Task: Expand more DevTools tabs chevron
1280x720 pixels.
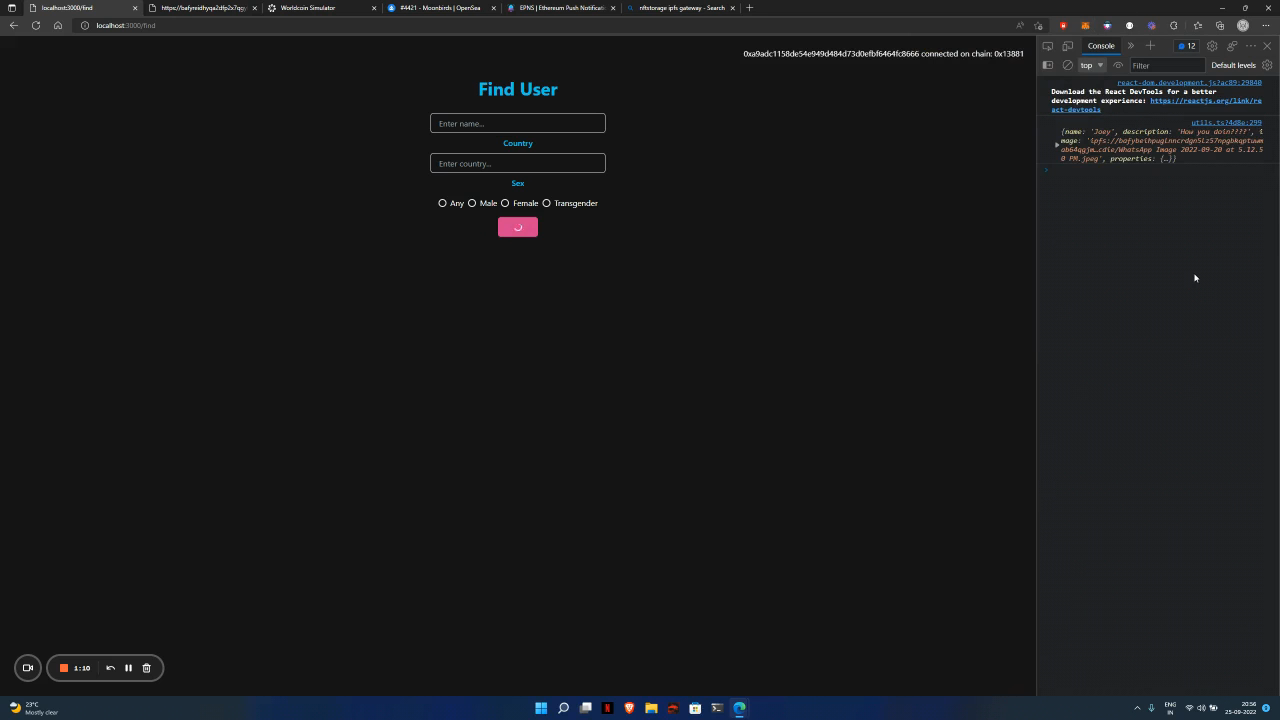Action: (1131, 46)
